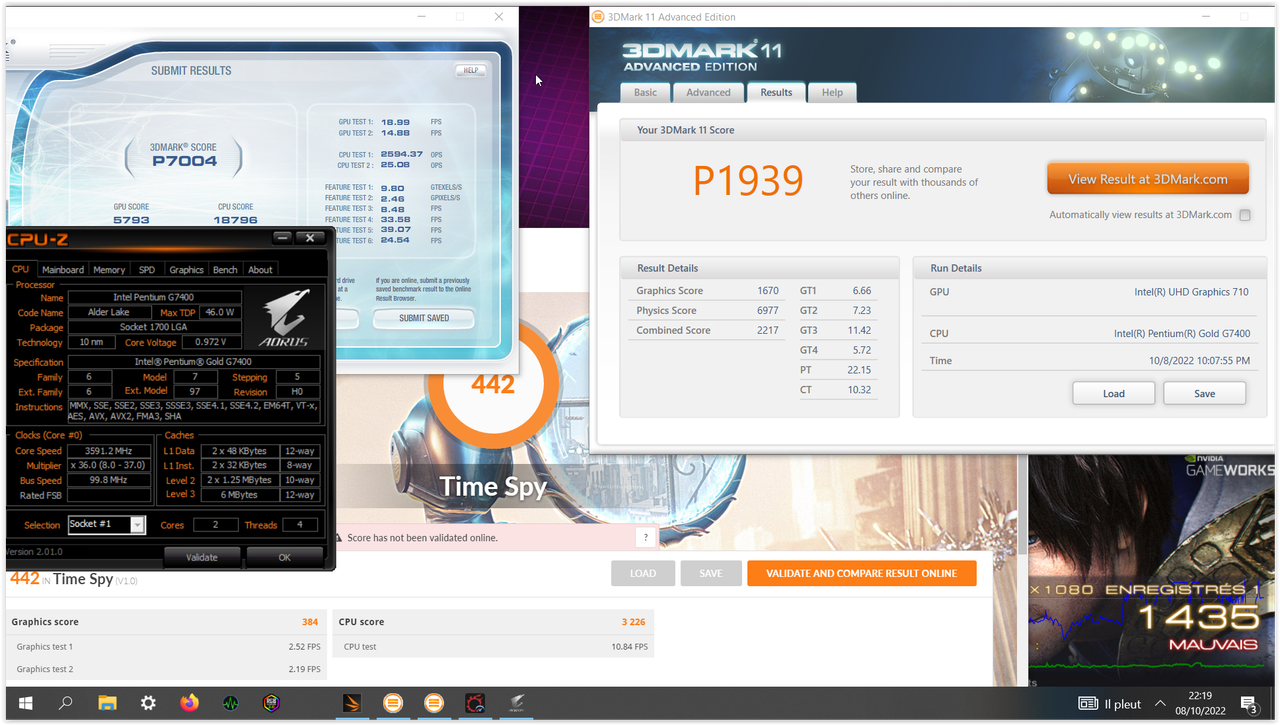Viewport: 1280px width, 725px height.
Task: Click OK in CPU-Z
Action: click(x=285, y=557)
